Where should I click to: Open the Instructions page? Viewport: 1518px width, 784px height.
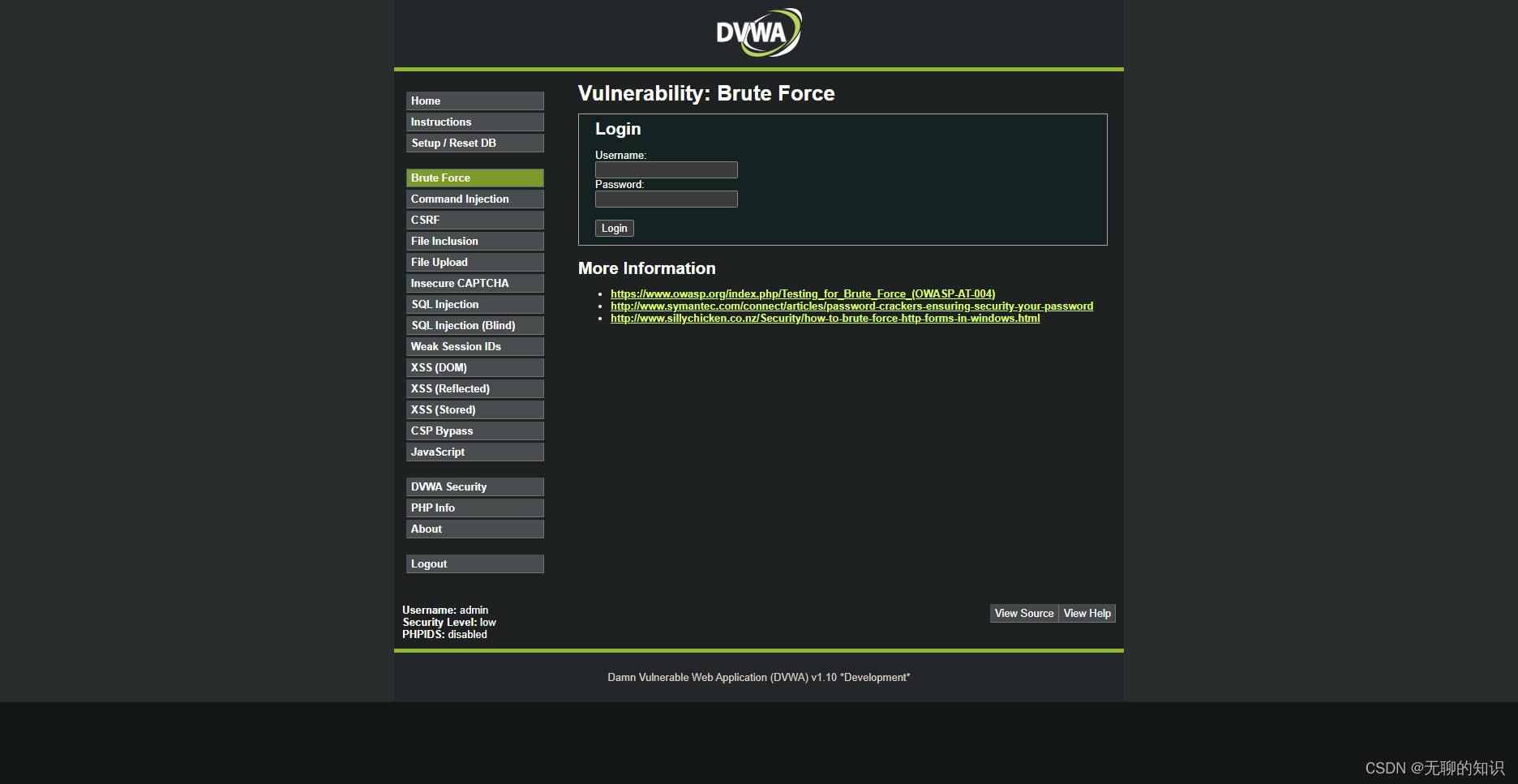coord(474,122)
